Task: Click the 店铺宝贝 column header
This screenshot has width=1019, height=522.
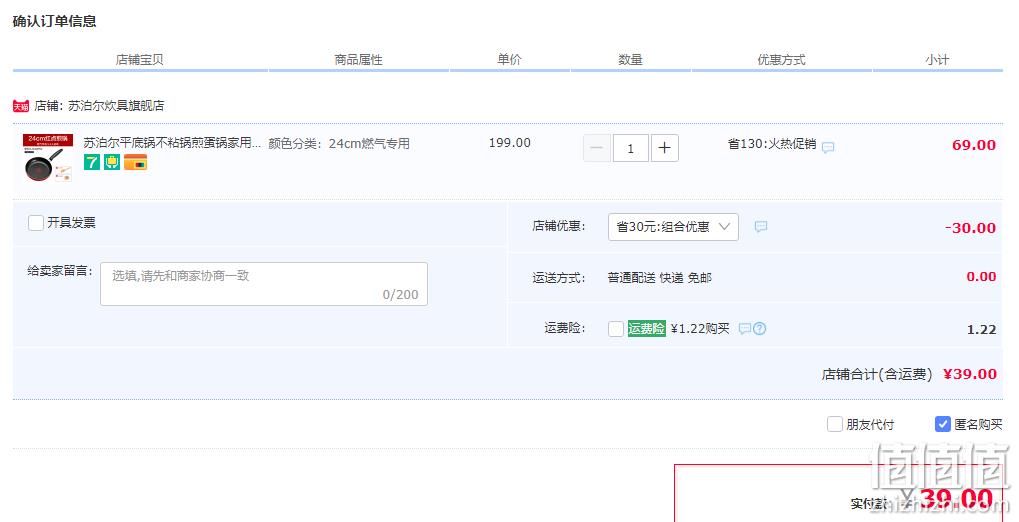Action: [140, 60]
